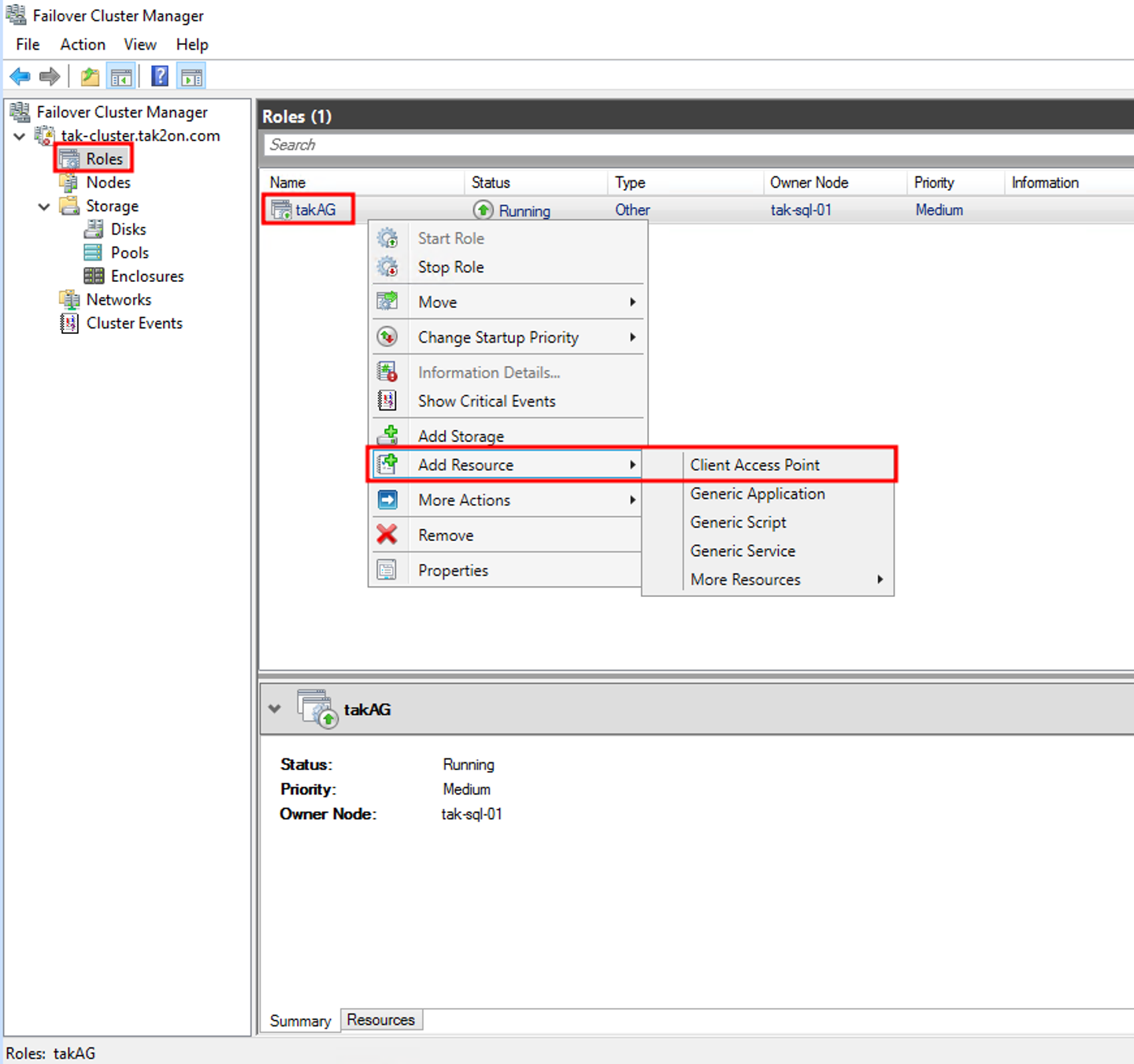Viewport: 1134px width, 1064px height.
Task: Click the Medium priority cell in takAG row
Action: click(x=939, y=210)
